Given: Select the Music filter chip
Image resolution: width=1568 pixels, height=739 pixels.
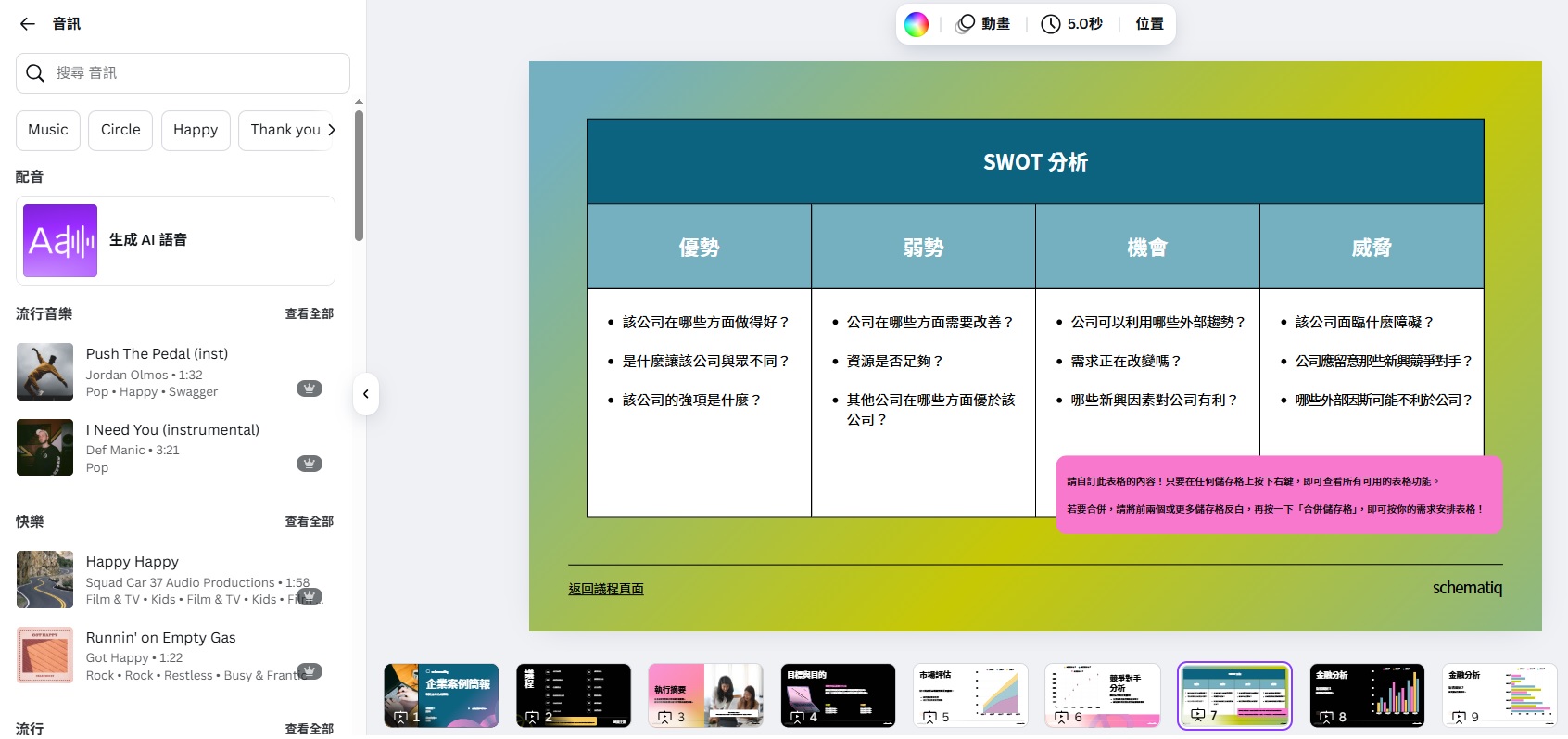Looking at the screenshot, I should tap(48, 130).
